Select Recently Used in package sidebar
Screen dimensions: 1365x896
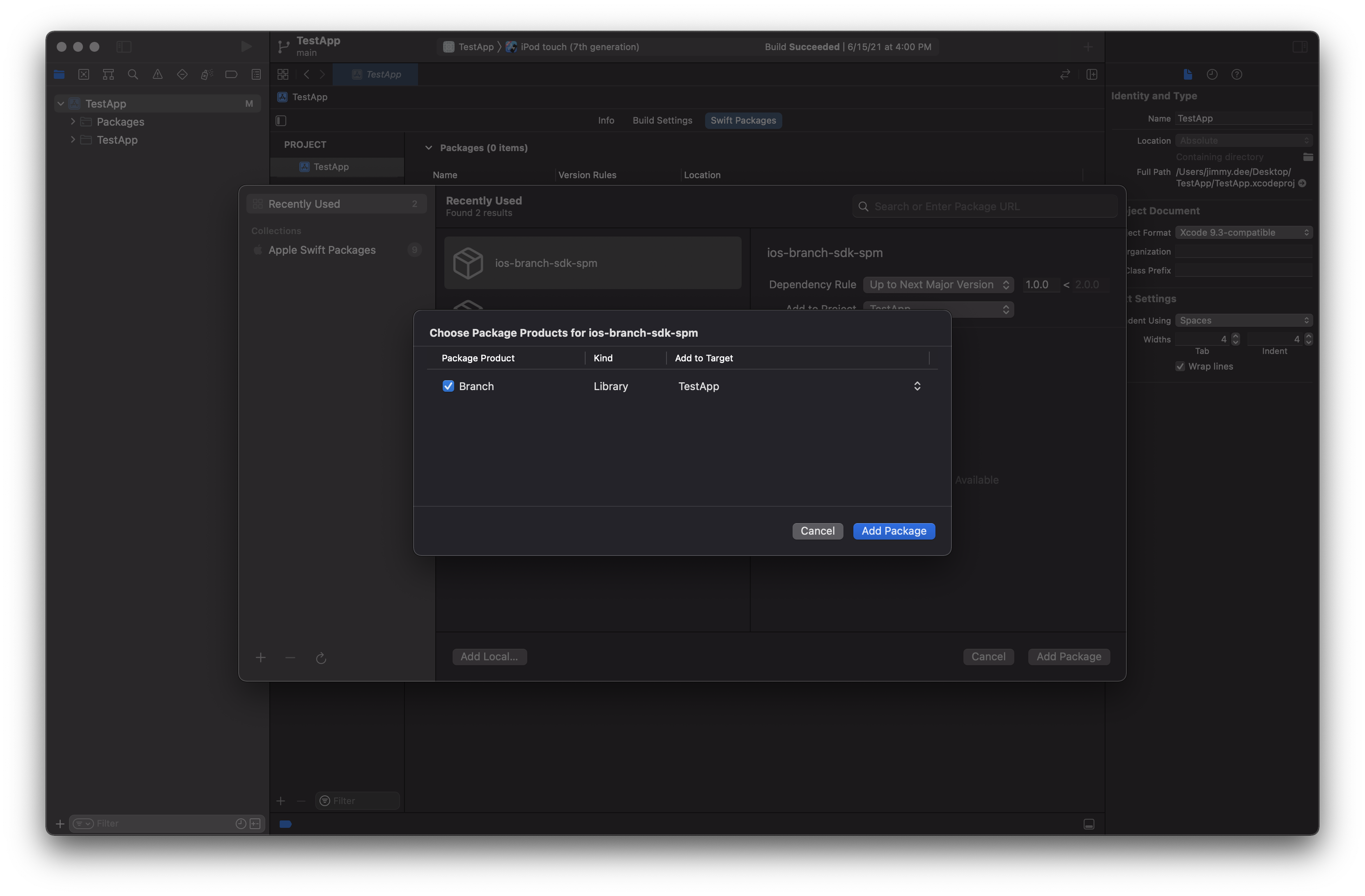(x=337, y=204)
